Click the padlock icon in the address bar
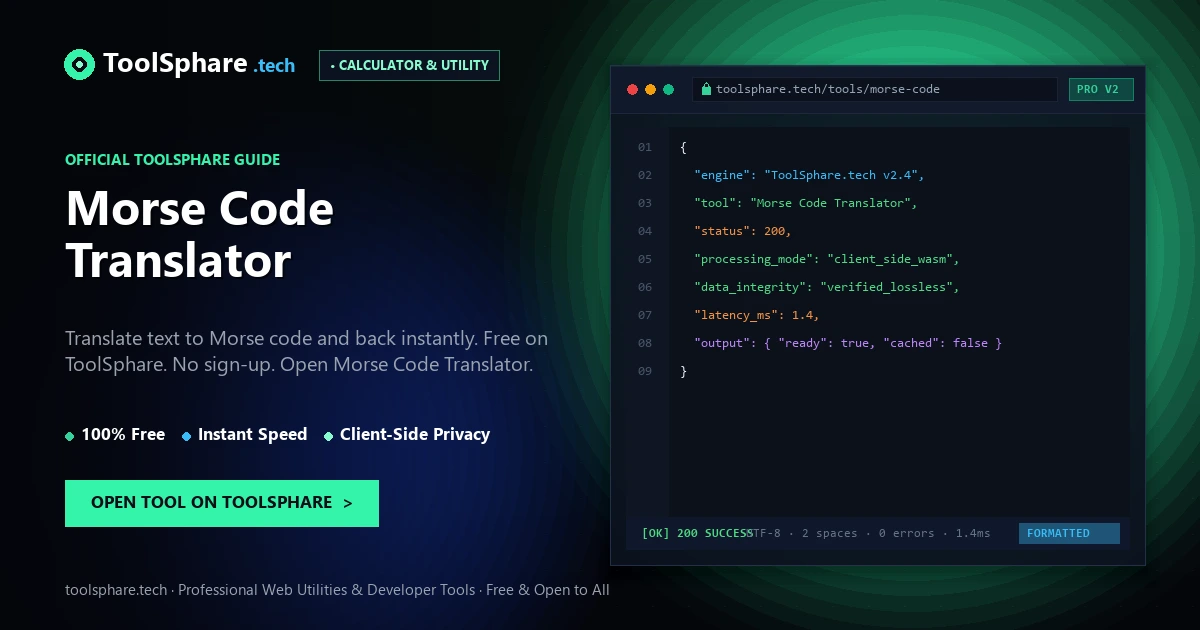This screenshot has width=1200, height=630. pos(706,89)
